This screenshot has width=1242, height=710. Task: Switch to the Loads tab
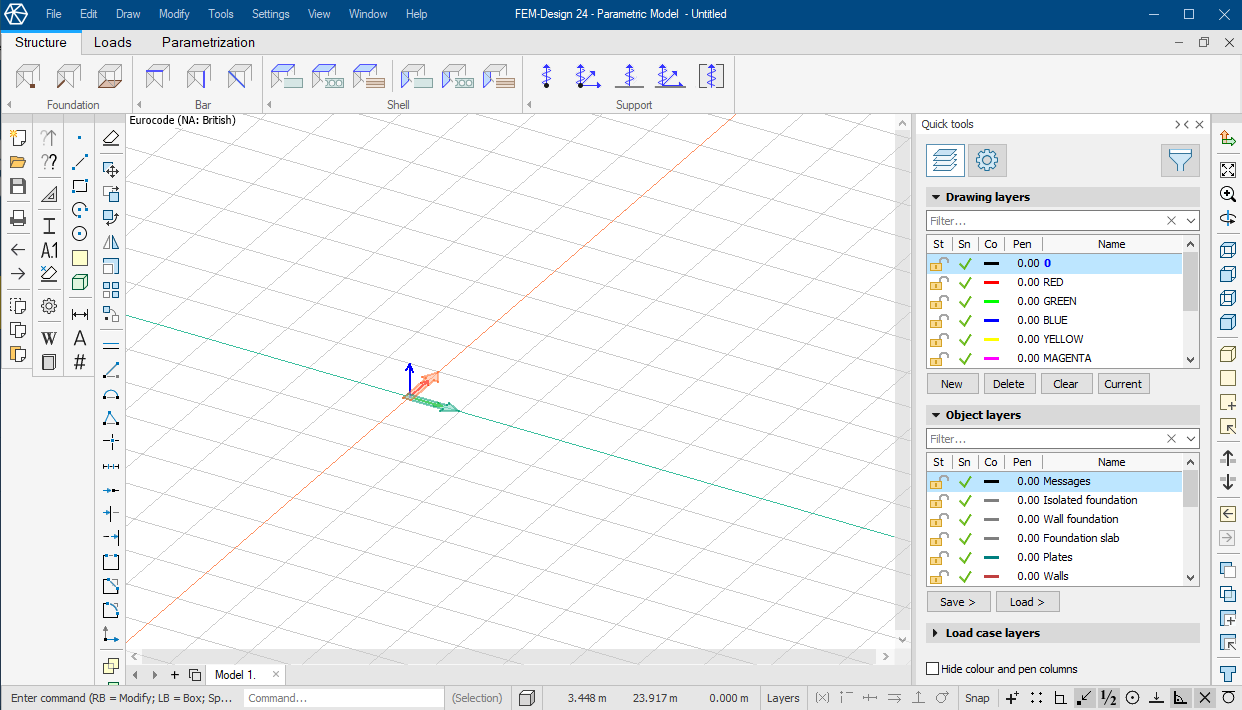click(113, 42)
